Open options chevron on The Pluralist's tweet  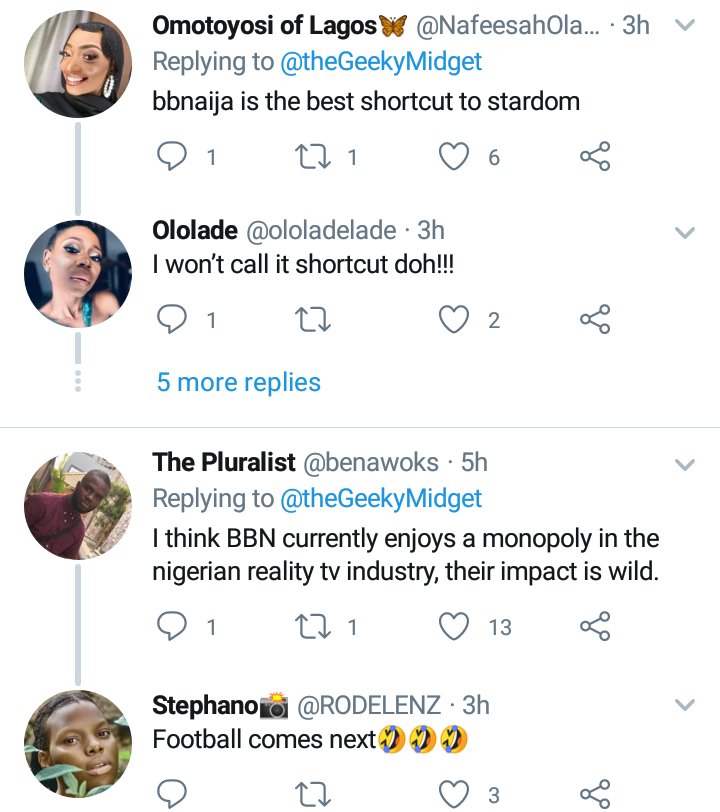(685, 464)
